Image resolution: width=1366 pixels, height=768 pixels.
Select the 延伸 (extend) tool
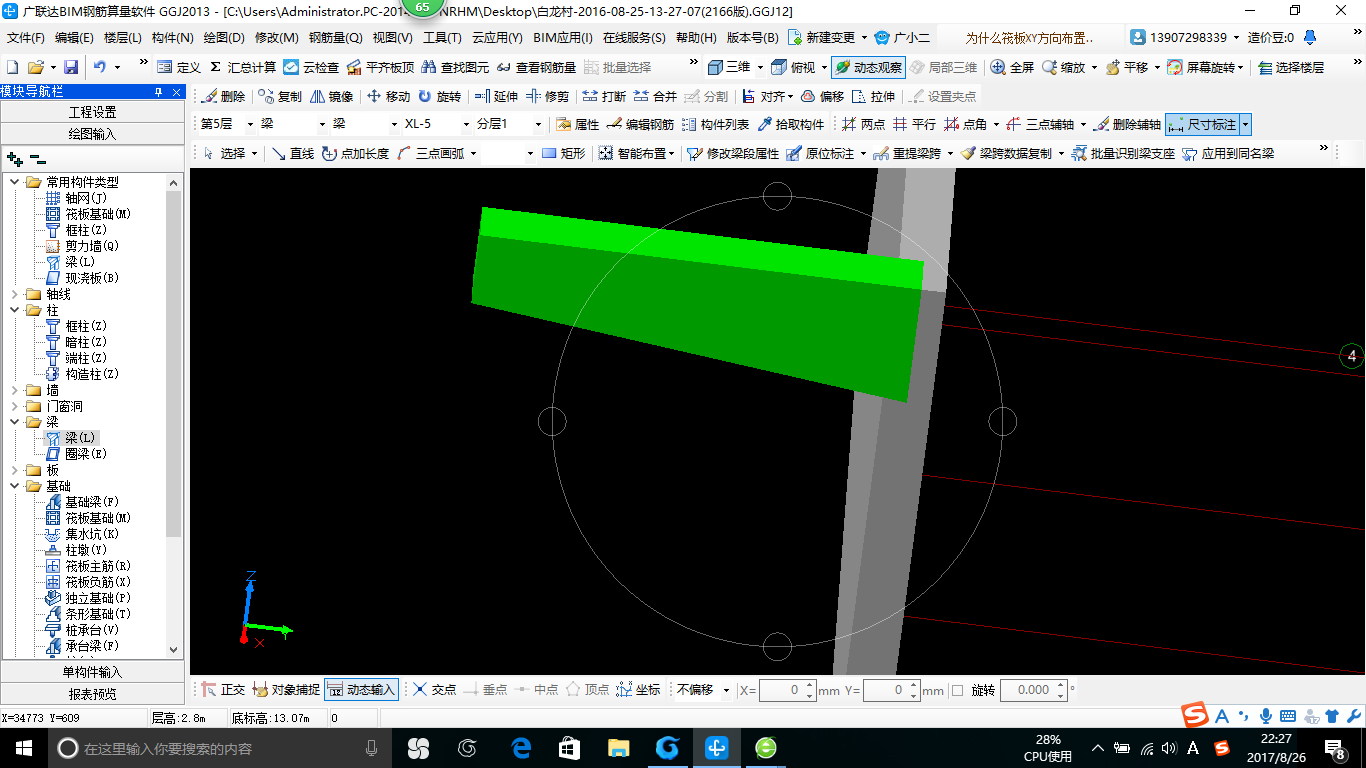click(496, 97)
